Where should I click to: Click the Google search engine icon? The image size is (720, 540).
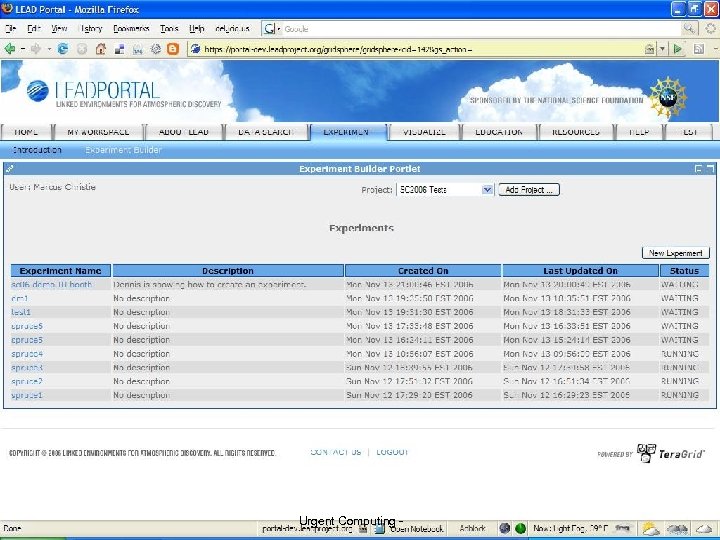(269, 28)
